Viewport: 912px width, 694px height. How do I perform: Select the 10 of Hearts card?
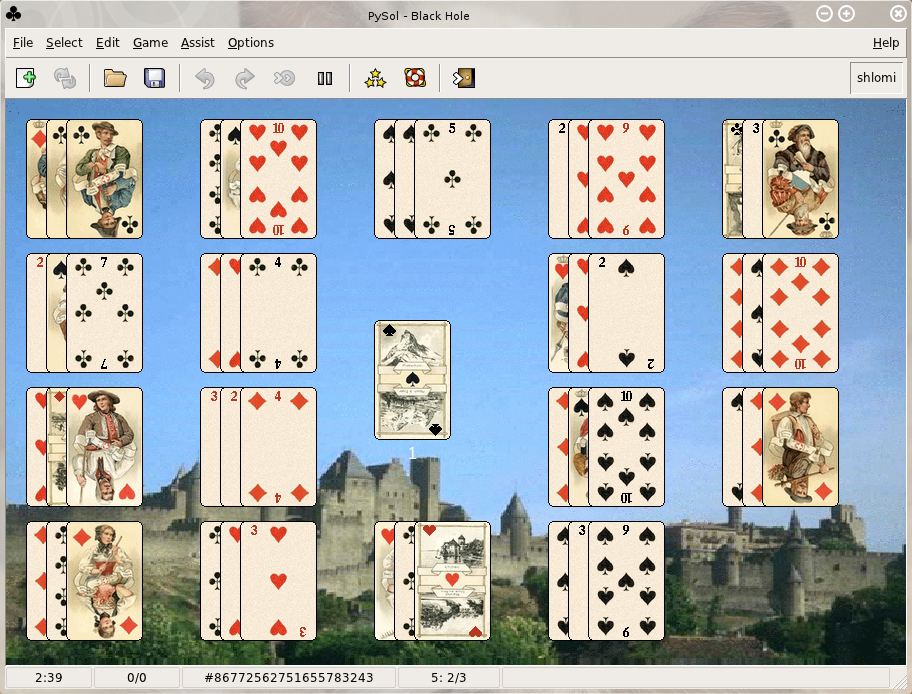(x=279, y=179)
